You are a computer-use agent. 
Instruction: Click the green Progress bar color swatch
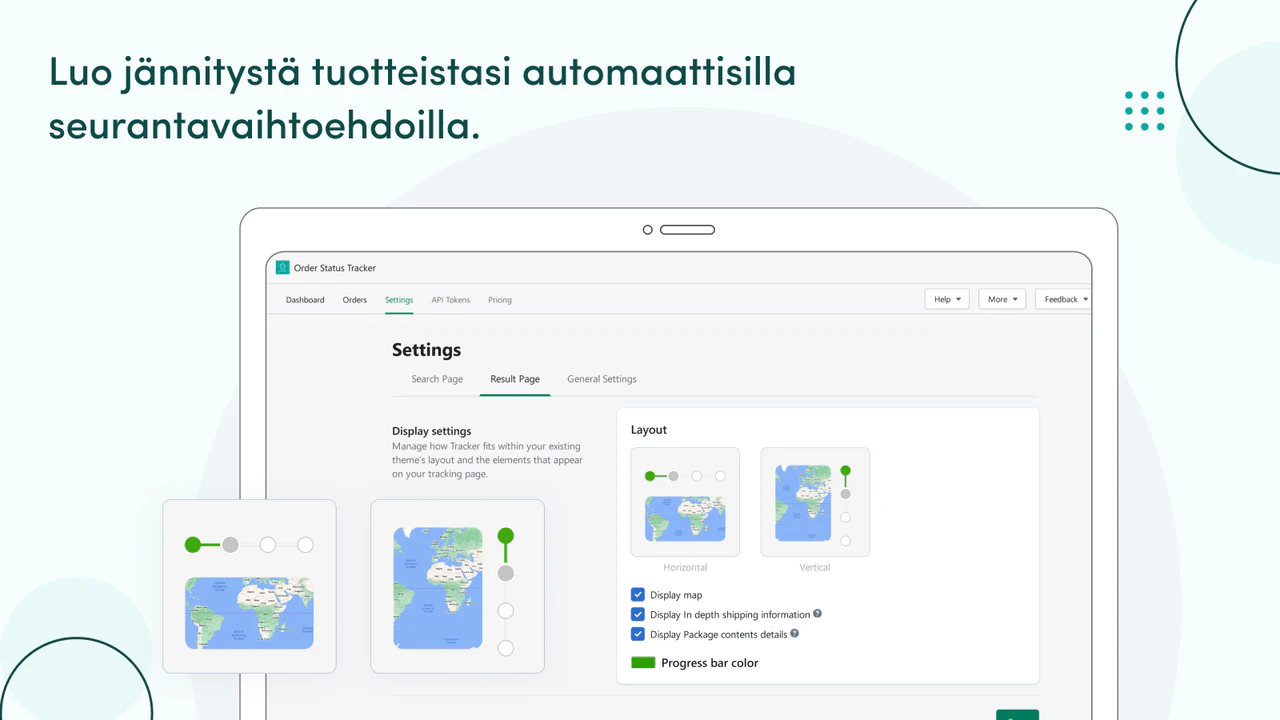click(x=643, y=663)
